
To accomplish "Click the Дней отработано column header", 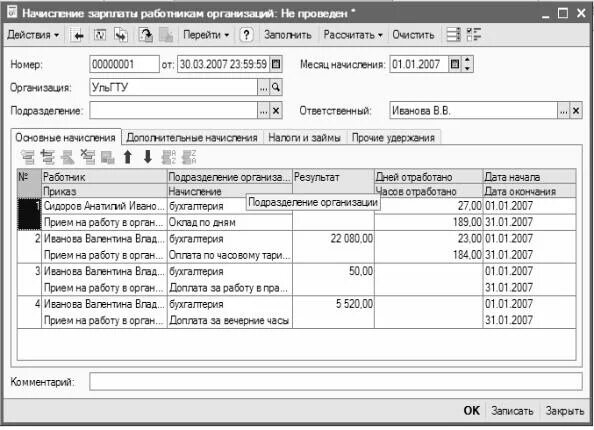I will tap(429, 177).
